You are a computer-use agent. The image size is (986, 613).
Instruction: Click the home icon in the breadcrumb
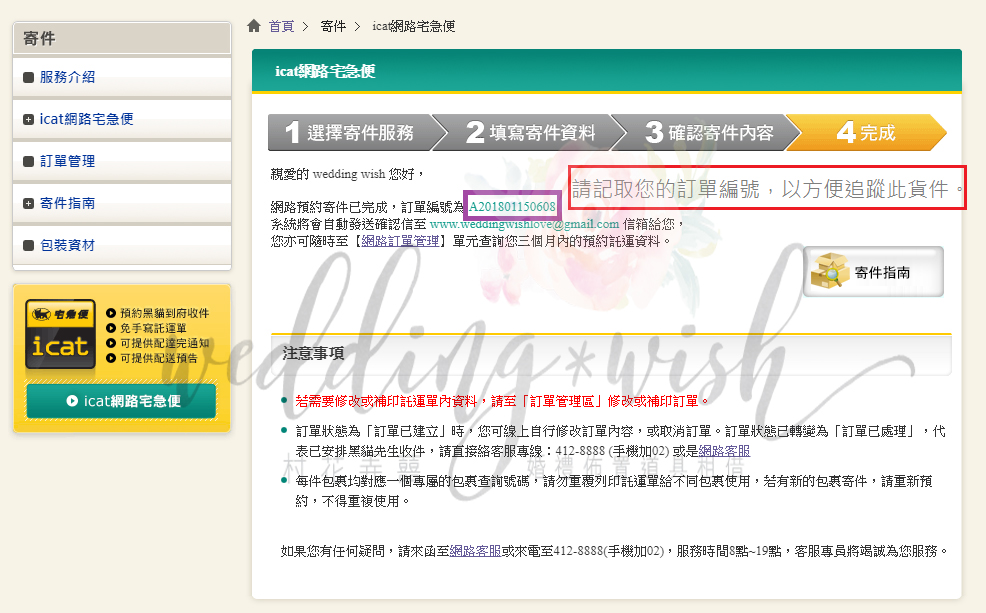point(255,25)
